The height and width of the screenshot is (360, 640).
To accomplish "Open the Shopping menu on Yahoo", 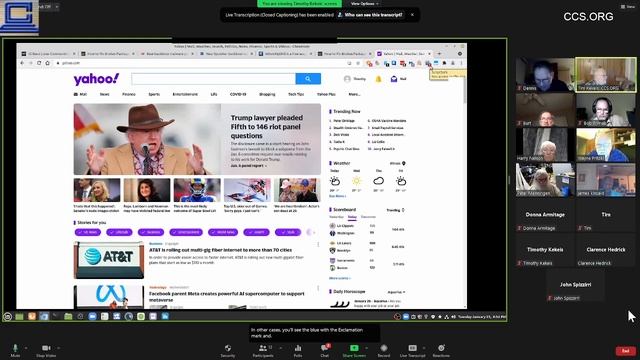I will [x=267, y=94].
